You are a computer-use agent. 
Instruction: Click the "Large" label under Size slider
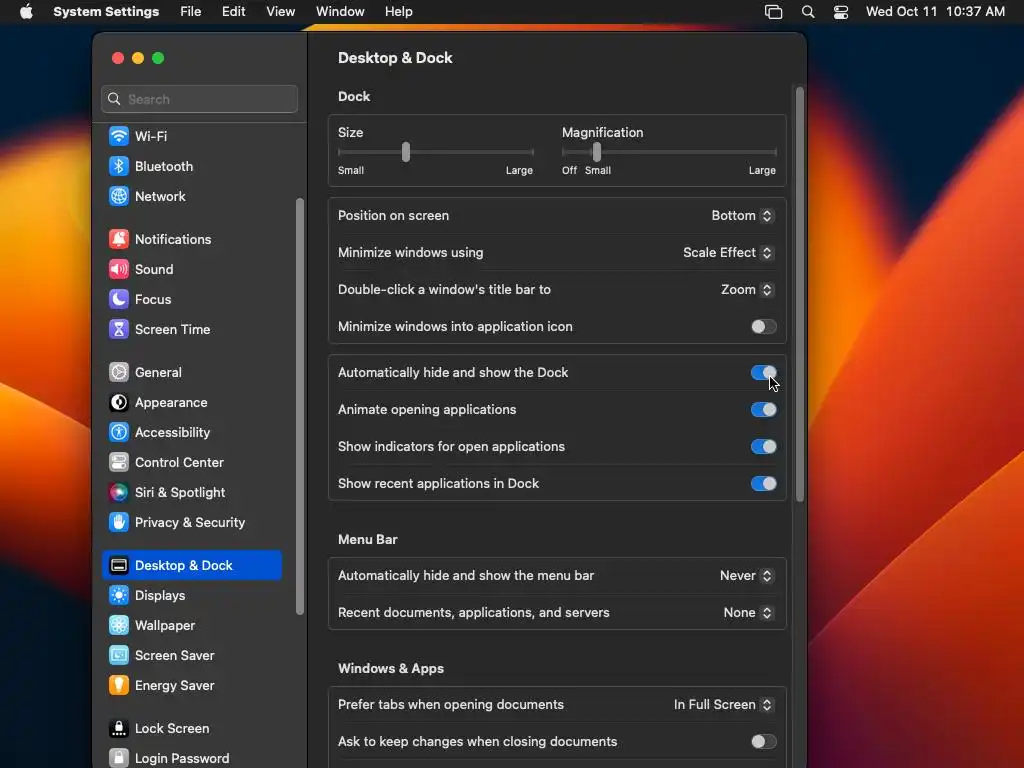519,170
